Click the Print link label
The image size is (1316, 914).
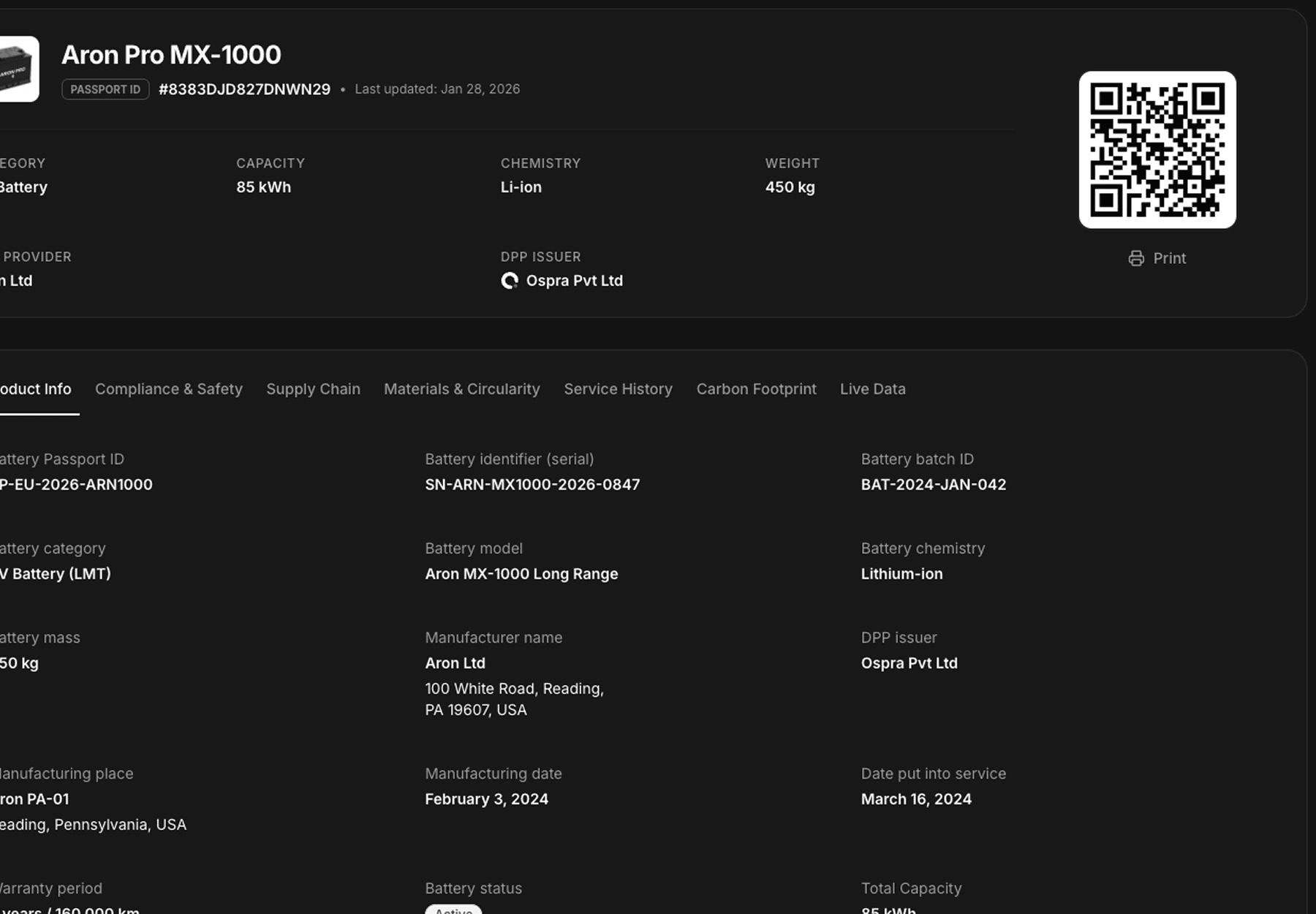coord(1169,258)
